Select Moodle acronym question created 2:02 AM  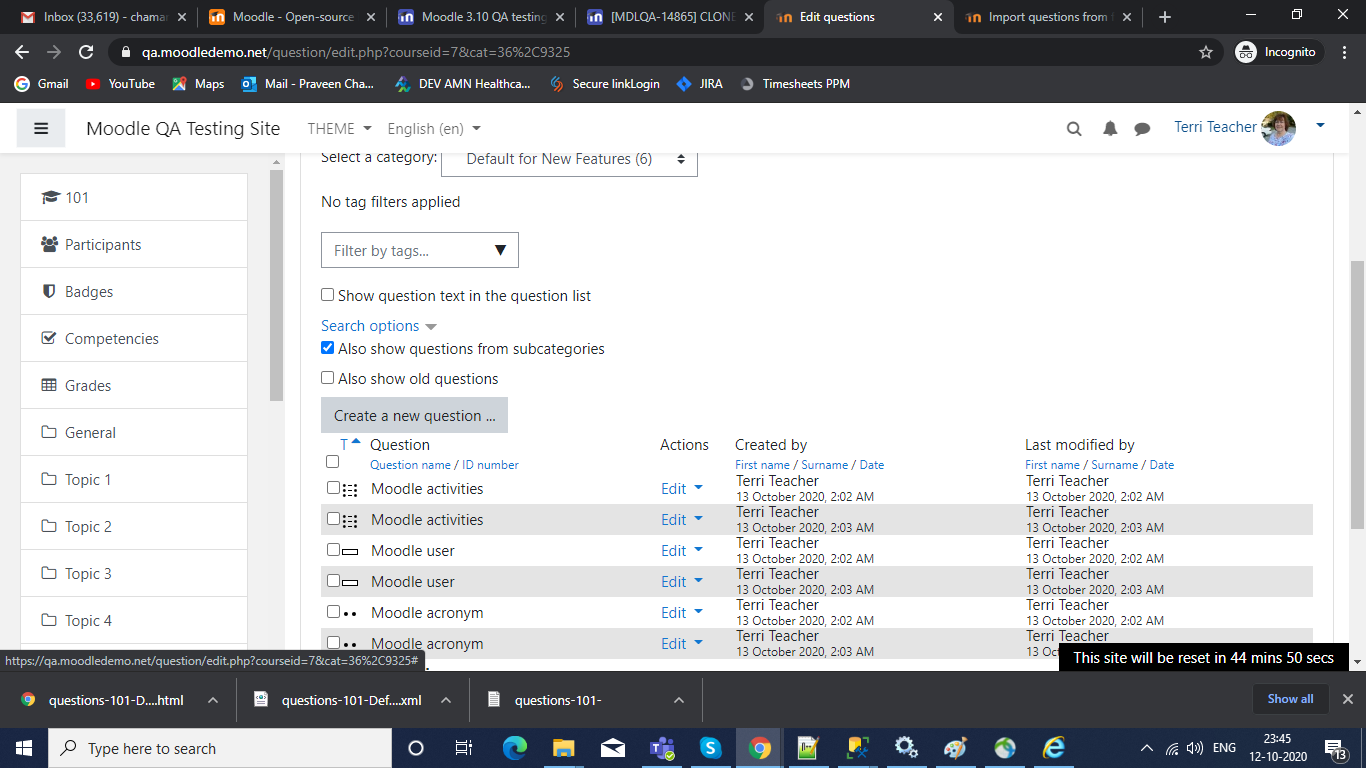333,612
